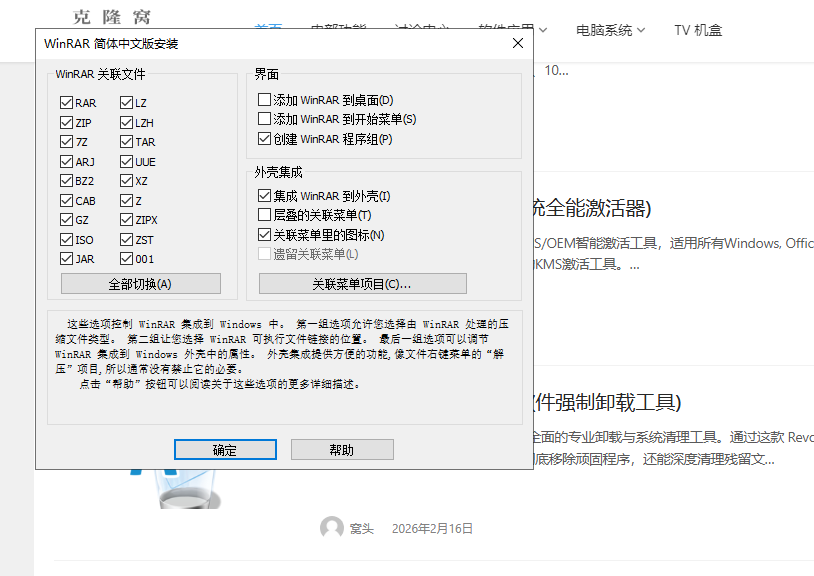The width and height of the screenshot is (814, 576).
Task: Uncheck the RAR file association
Action: coord(66,103)
